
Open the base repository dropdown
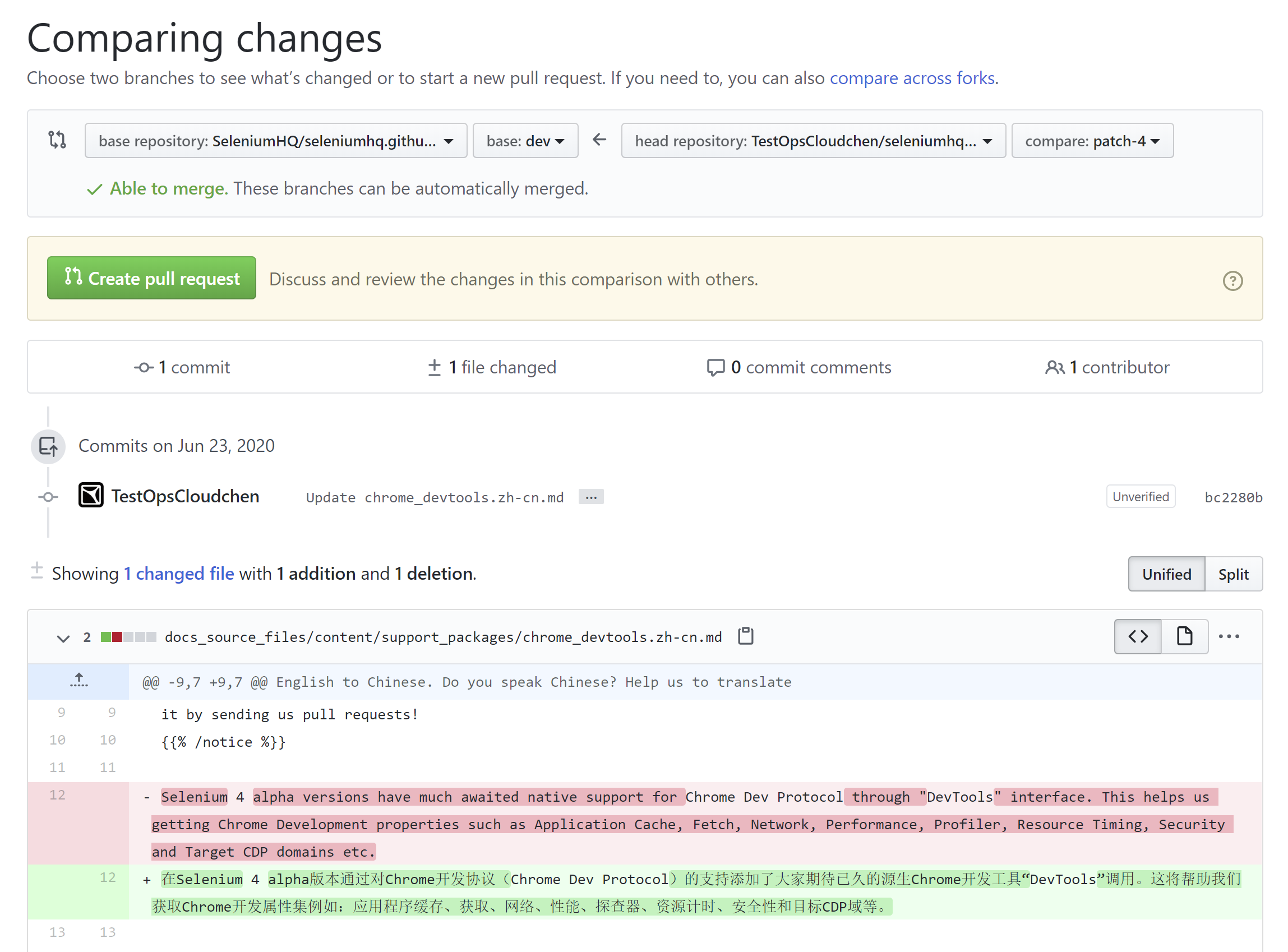275,141
